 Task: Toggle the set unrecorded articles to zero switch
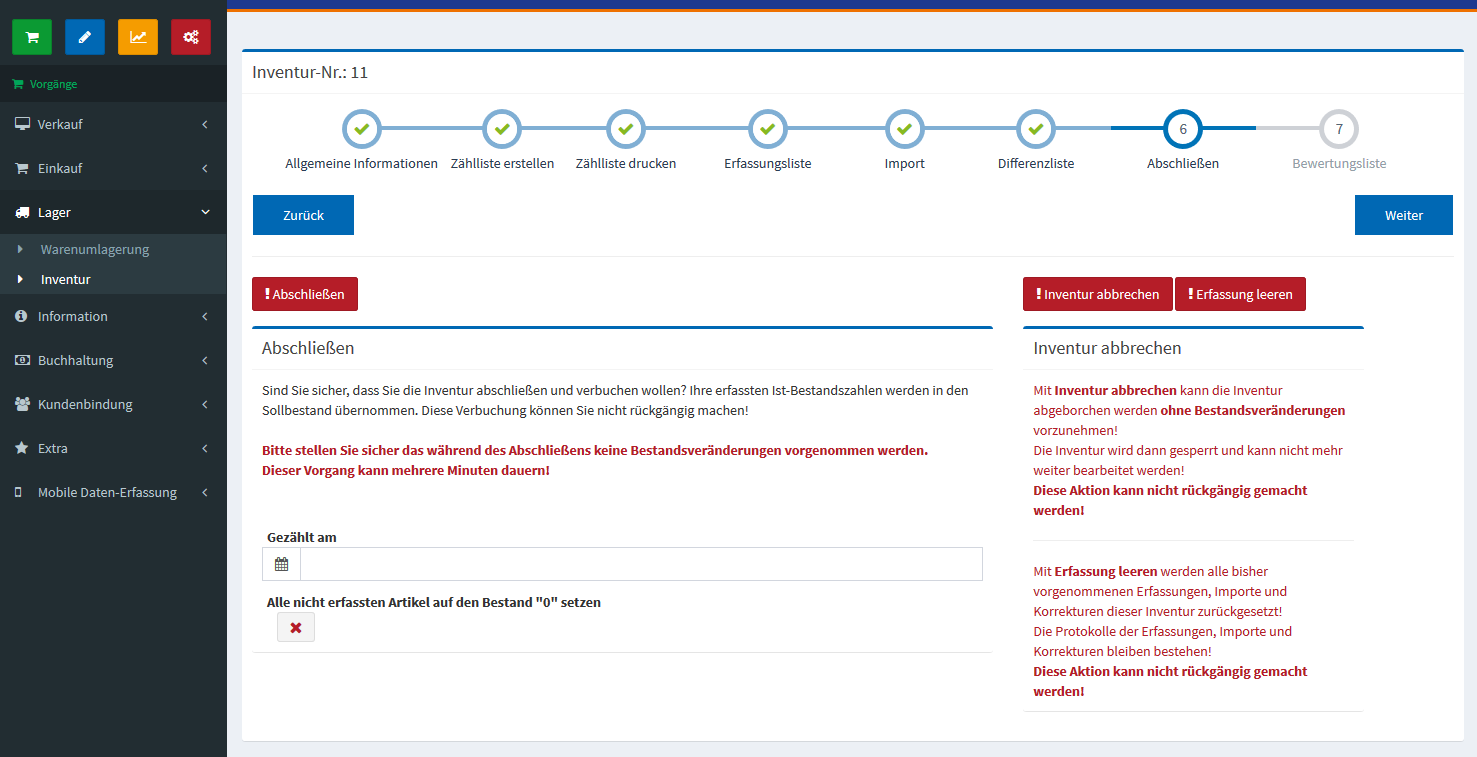point(296,628)
